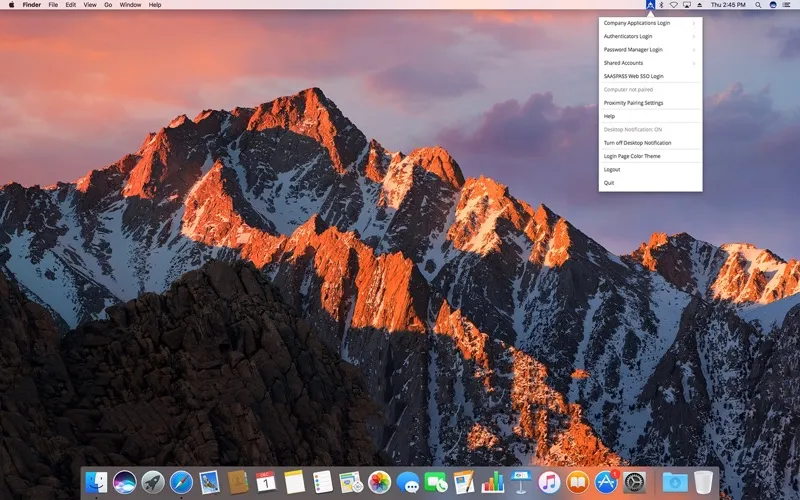This screenshot has width=800, height=500.
Task: Click the SAASPASS icon in menu bar
Action: pyautogui.click(x=650, y=5)
